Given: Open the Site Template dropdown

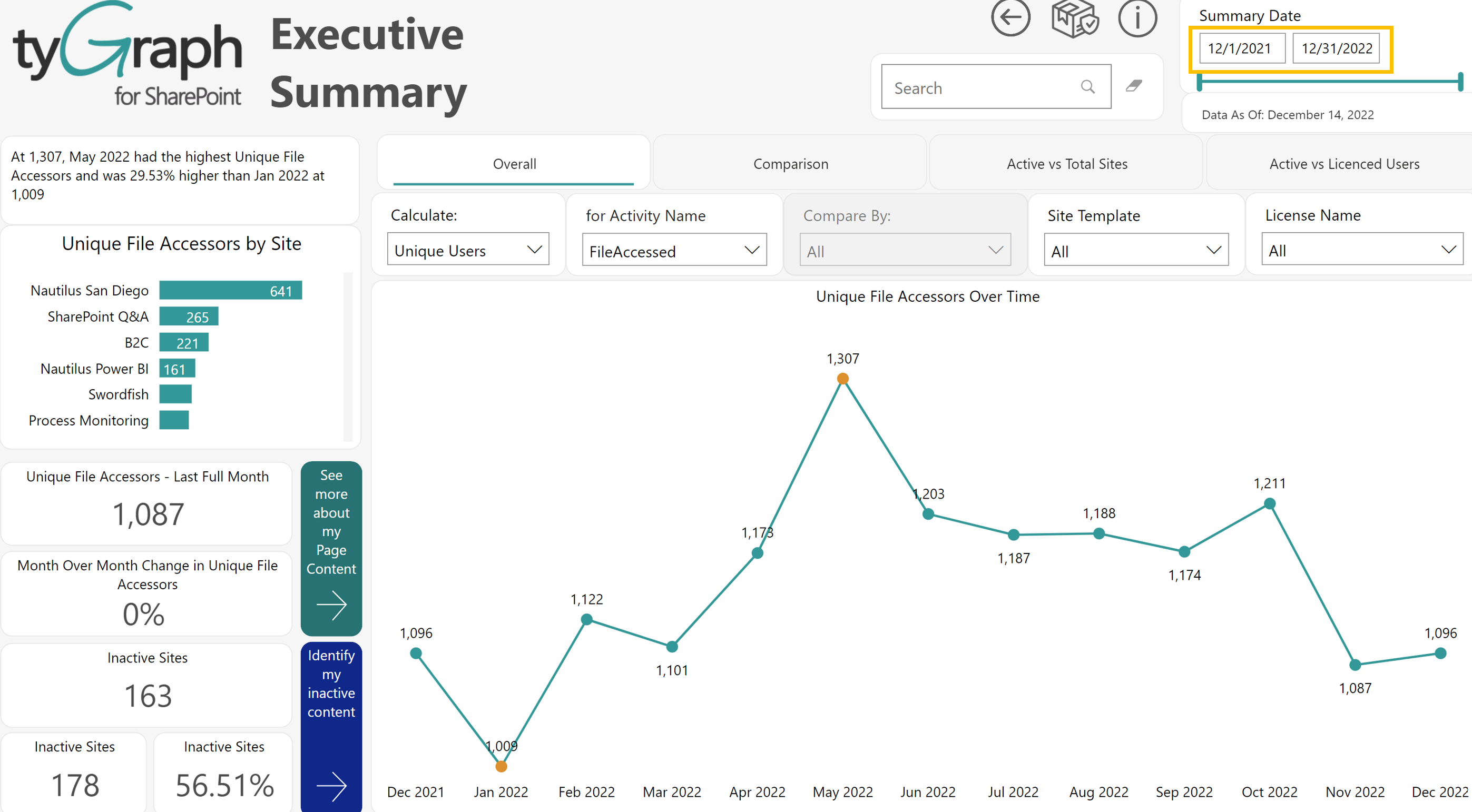Looking at the screenshot, I should pyautogui.click(x=1135, y=250).
